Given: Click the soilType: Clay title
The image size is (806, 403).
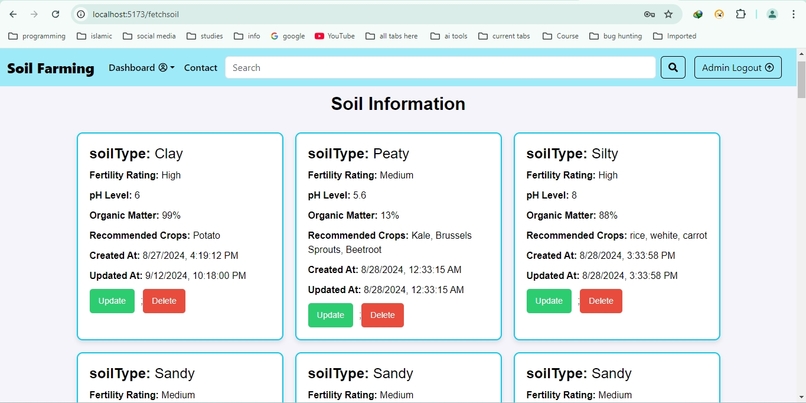Looking at the screenshot, I should point(136,154).
